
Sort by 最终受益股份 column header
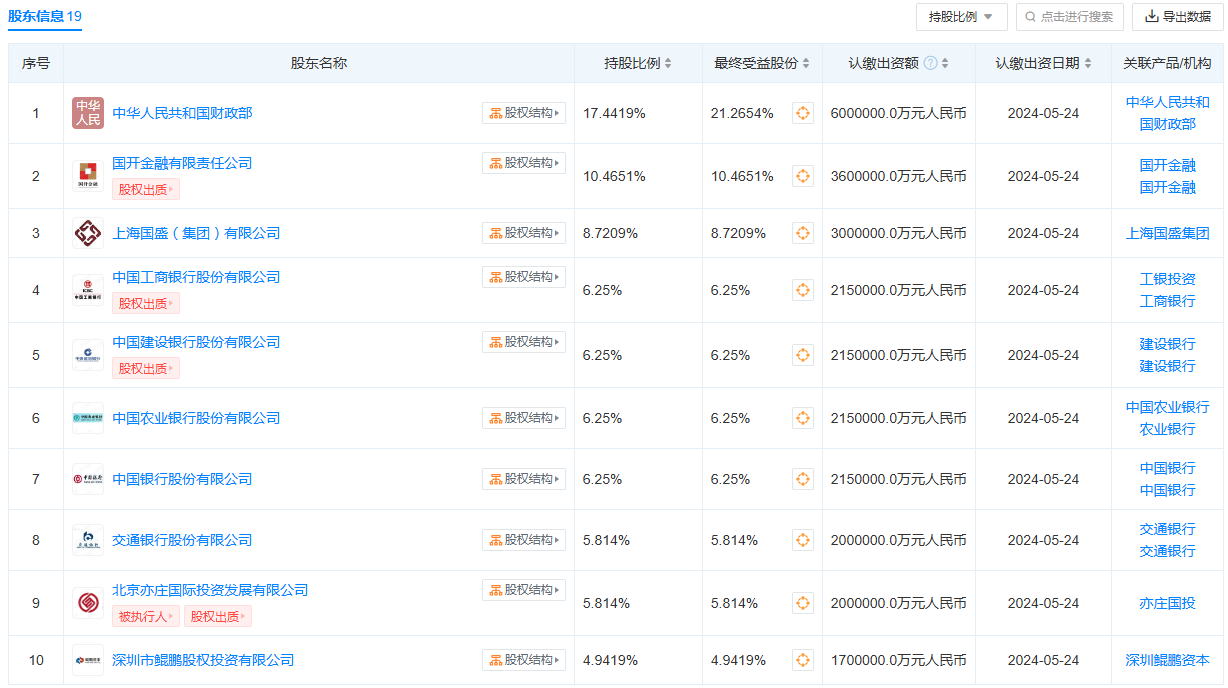pos(761,63)
